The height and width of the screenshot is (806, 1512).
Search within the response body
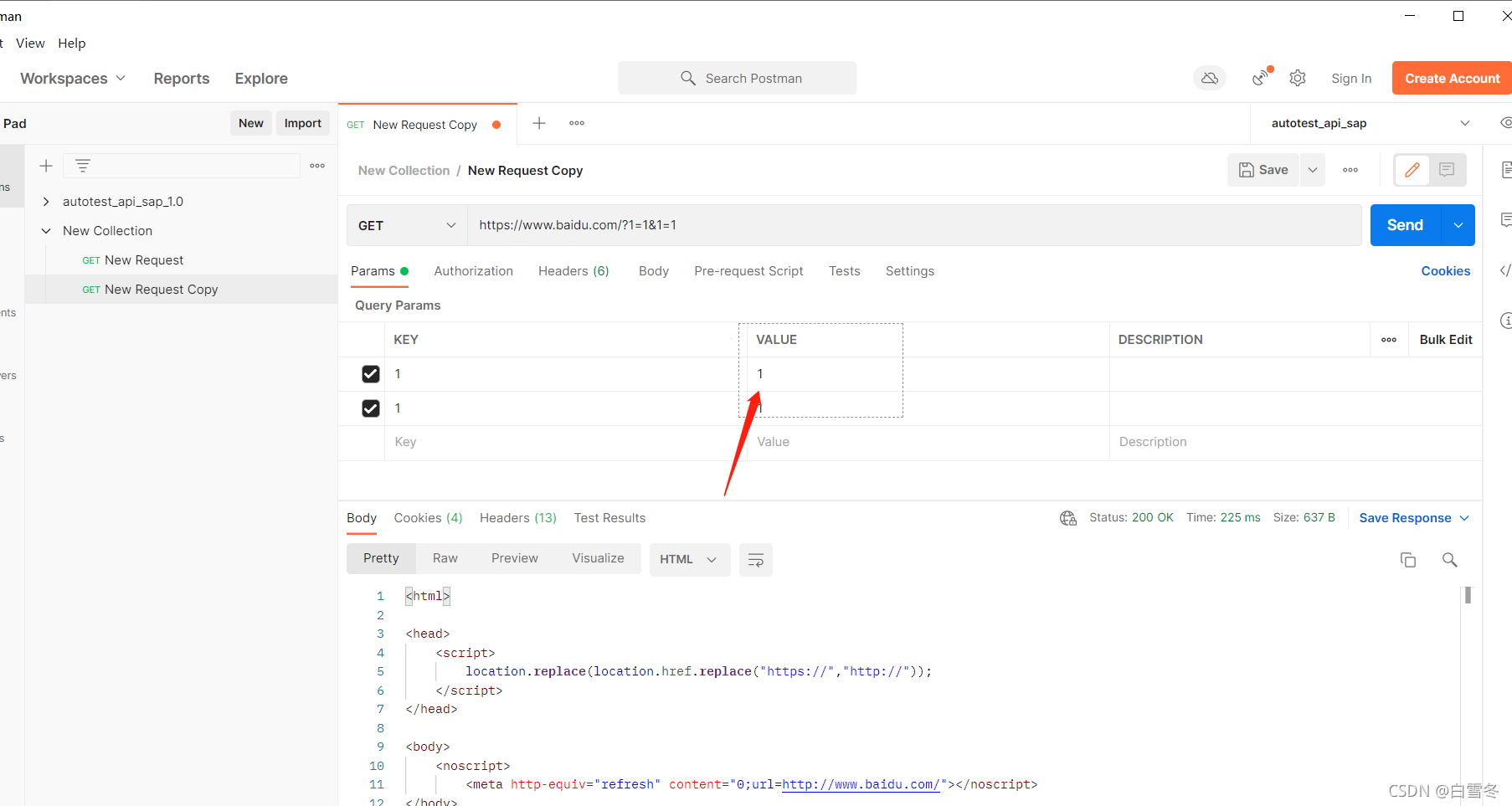coord(1450,560)
